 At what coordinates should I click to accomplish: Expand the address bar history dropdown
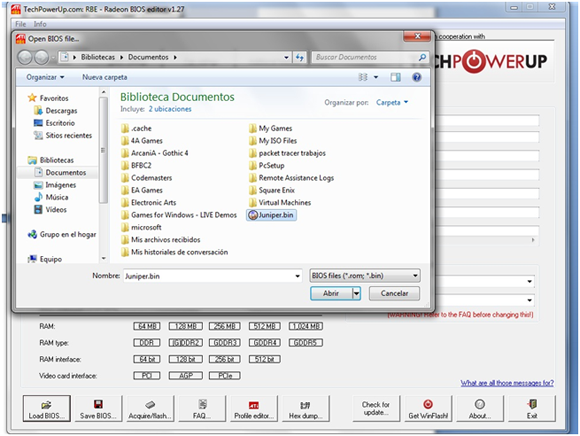286,57
